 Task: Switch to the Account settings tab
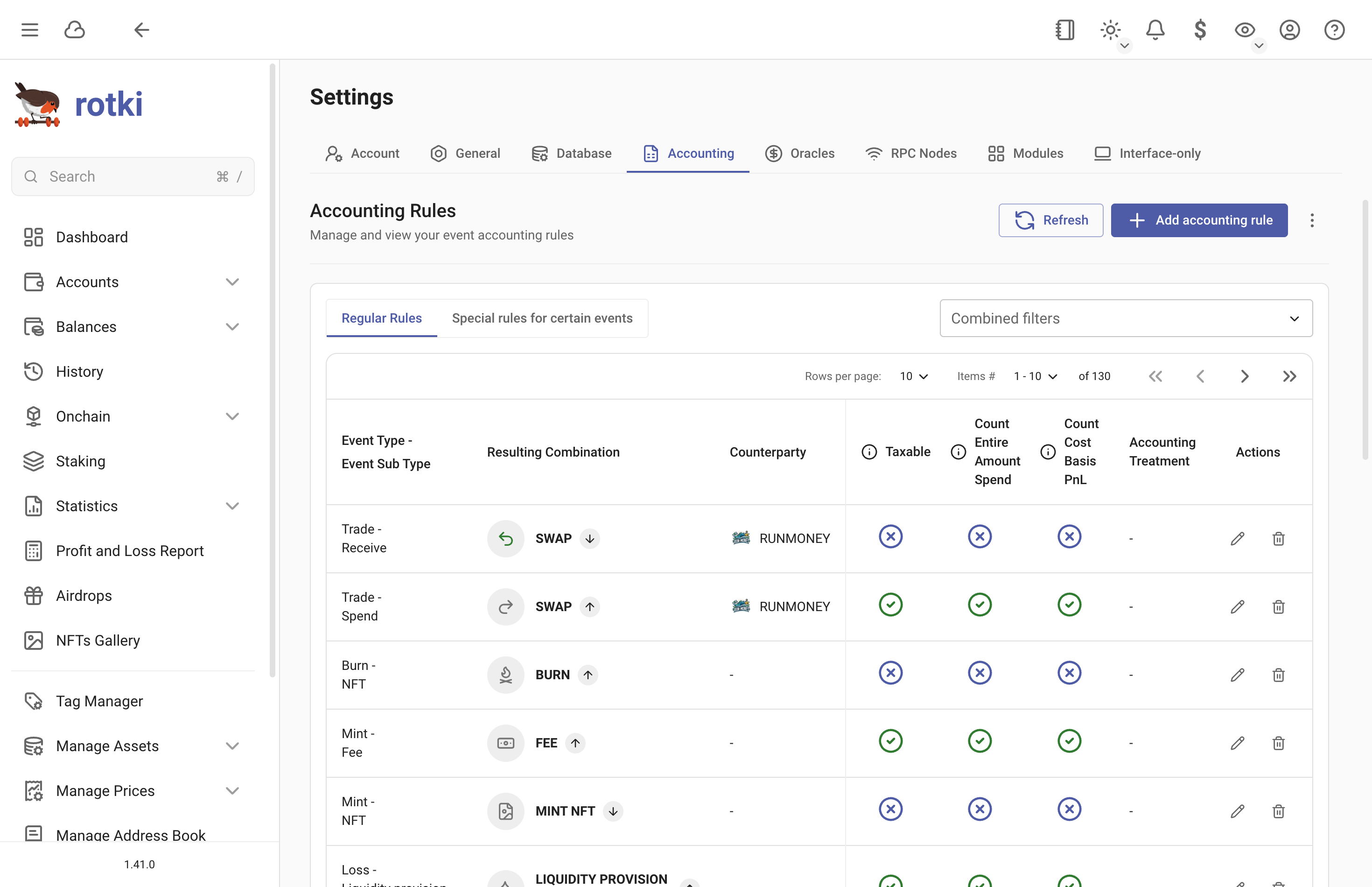pyautogui.click(x=362, y=154)
